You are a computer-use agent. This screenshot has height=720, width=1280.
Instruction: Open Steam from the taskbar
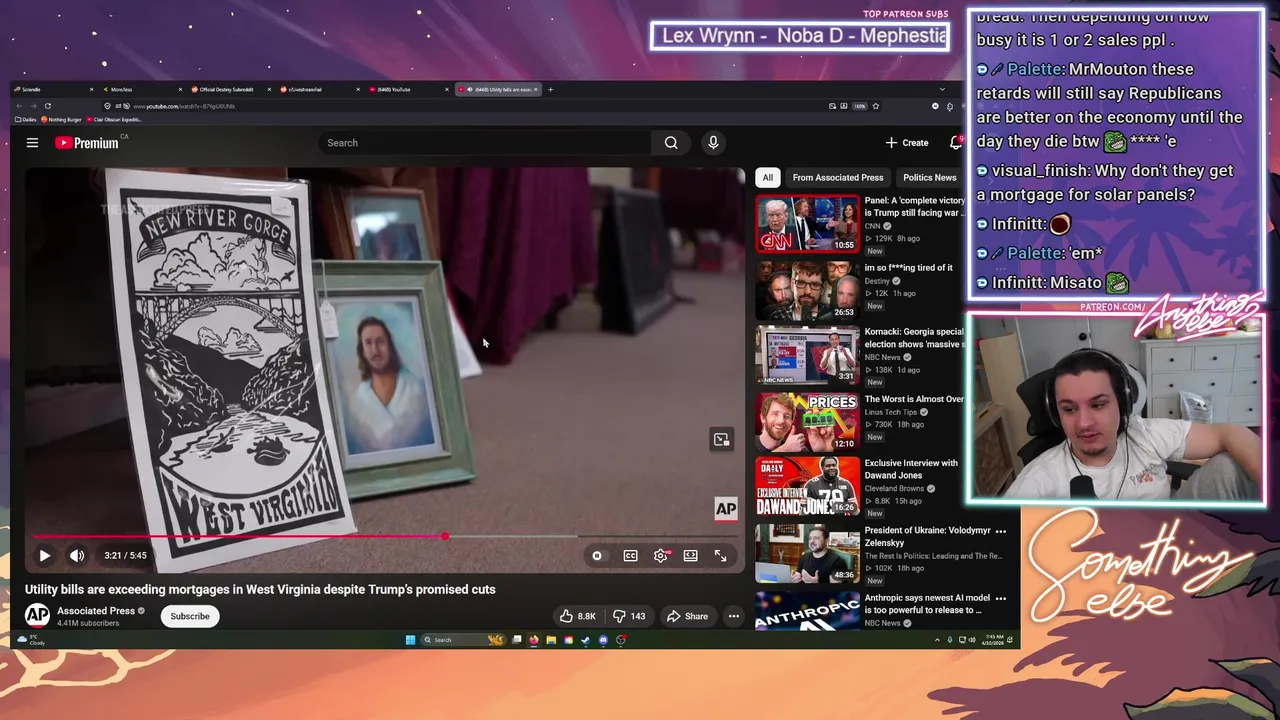pos(585,640)
